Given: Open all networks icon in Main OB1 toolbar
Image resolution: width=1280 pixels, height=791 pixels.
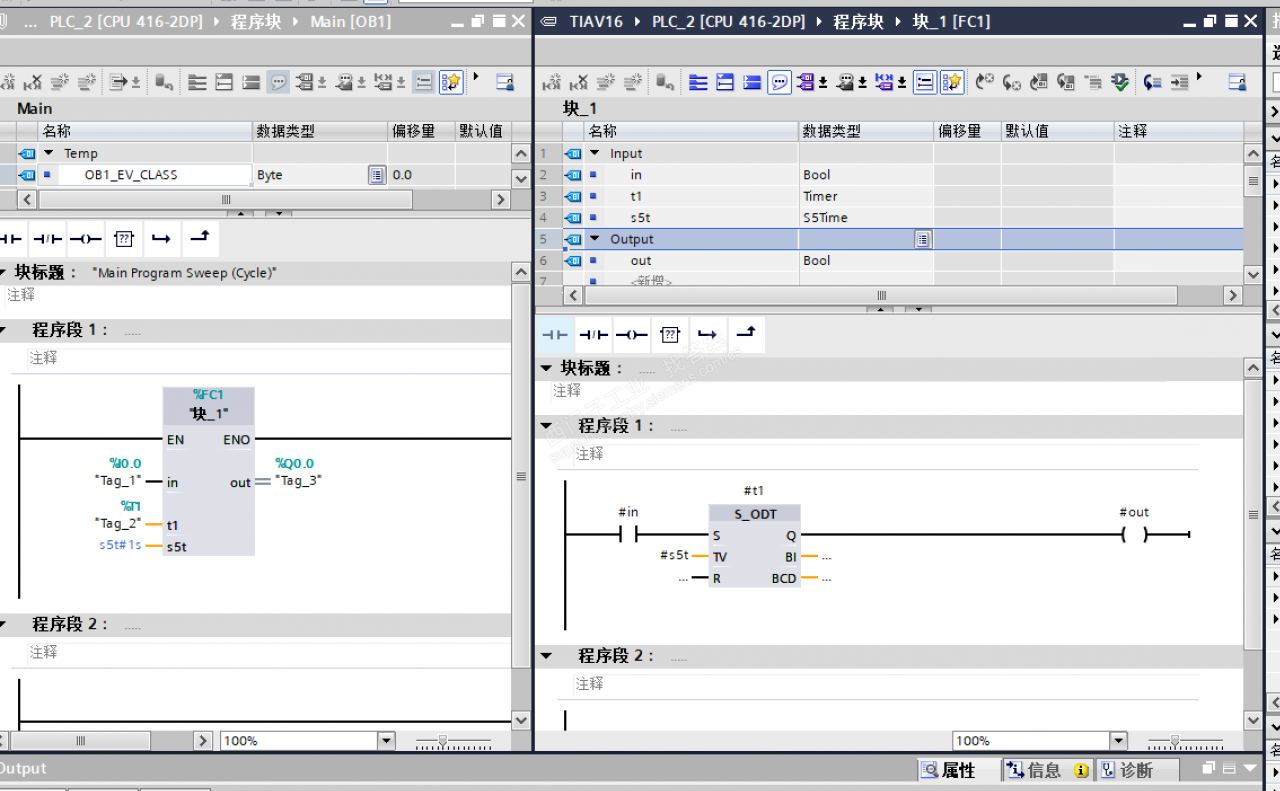Looking at the screenshot, I should 224,82.
